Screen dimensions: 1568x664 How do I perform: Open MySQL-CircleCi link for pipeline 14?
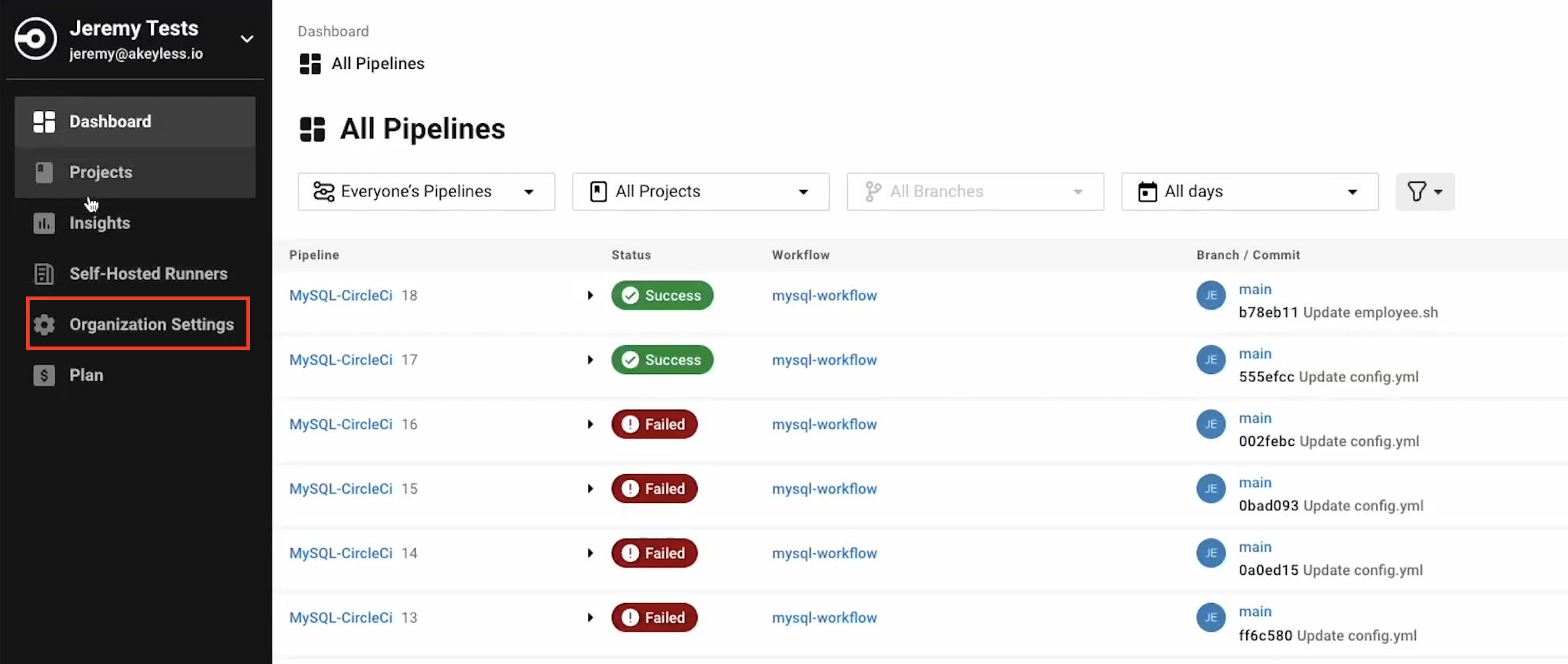[x=341, y=553]
